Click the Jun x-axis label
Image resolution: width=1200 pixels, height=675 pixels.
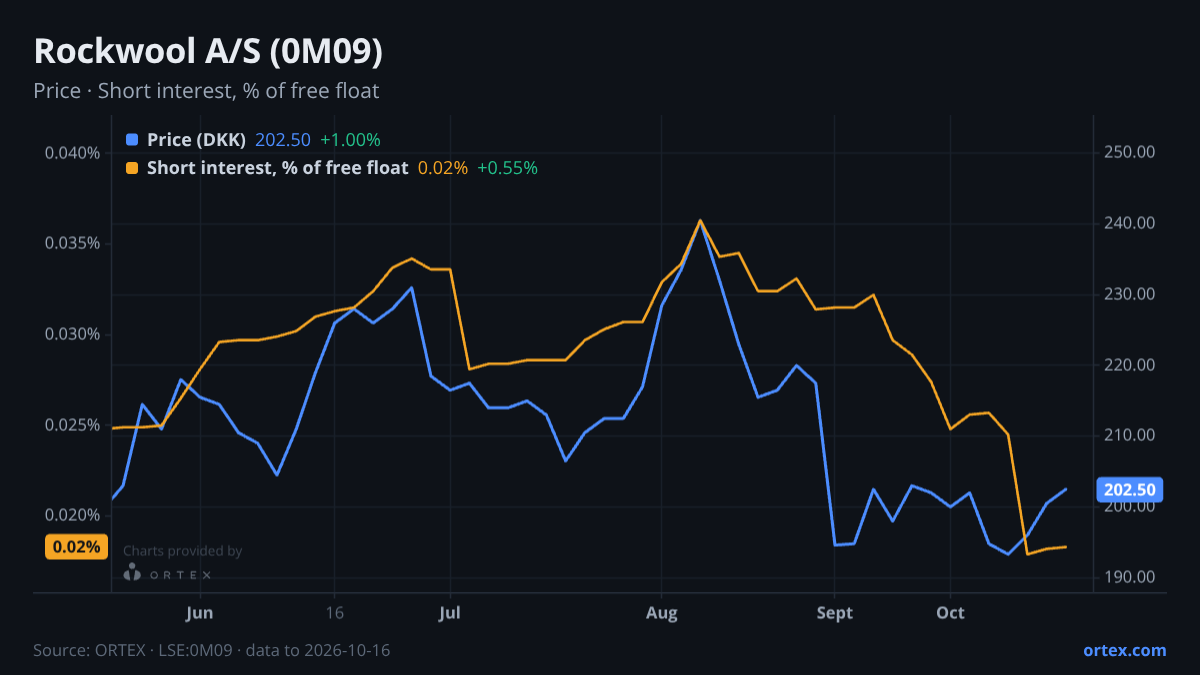(x=200, y=612)
